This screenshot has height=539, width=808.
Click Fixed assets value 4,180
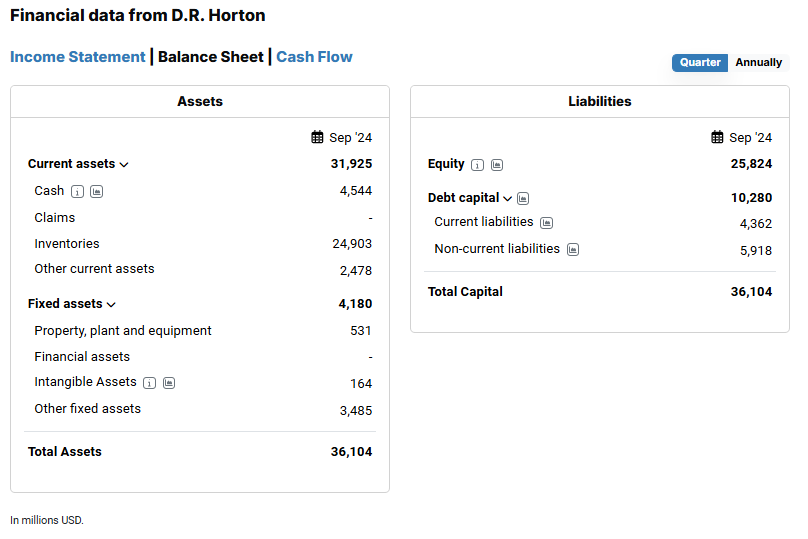click(355, 304)
